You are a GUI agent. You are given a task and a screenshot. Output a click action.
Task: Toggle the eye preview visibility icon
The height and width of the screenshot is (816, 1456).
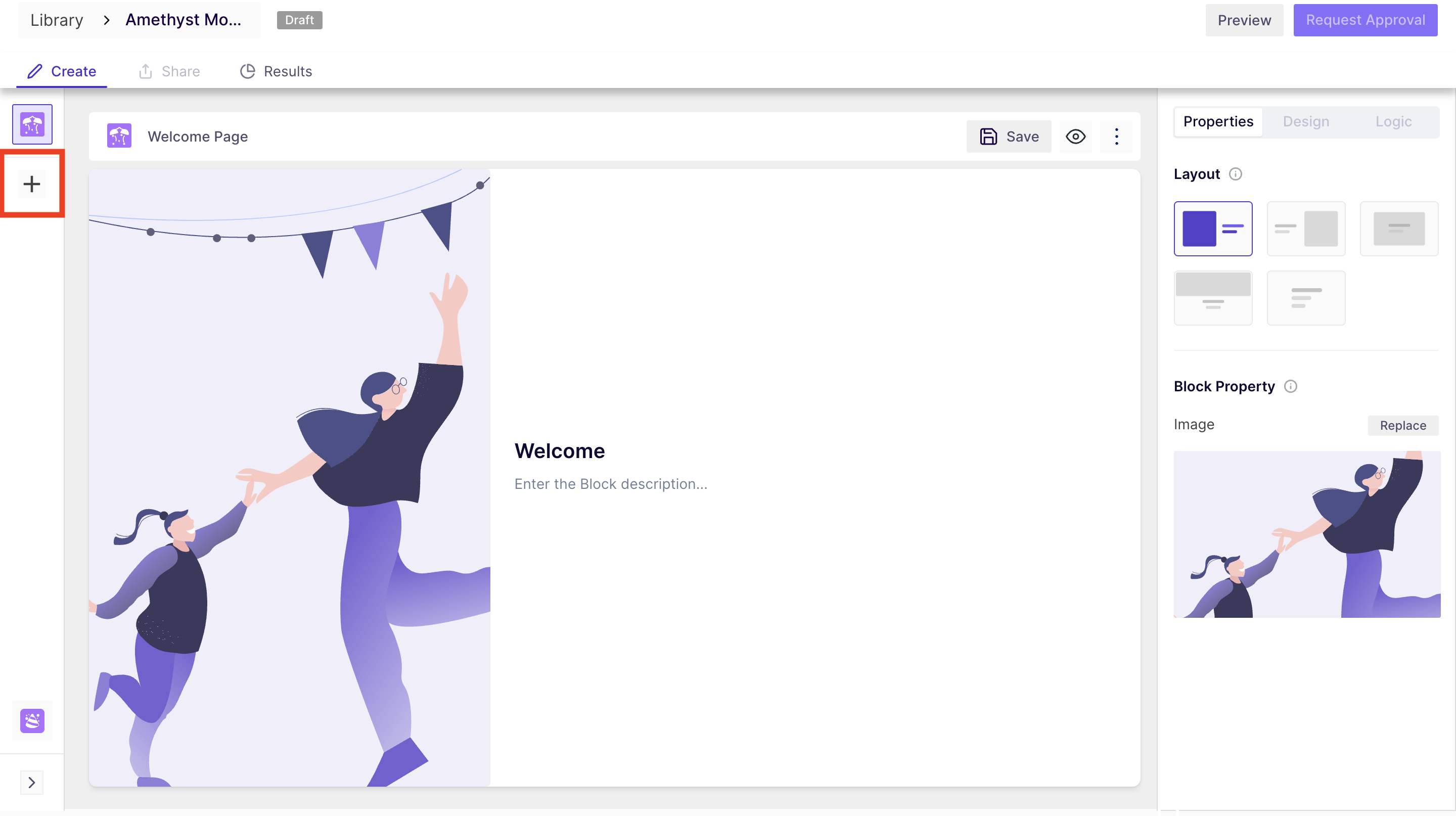tap(1075, 136)
